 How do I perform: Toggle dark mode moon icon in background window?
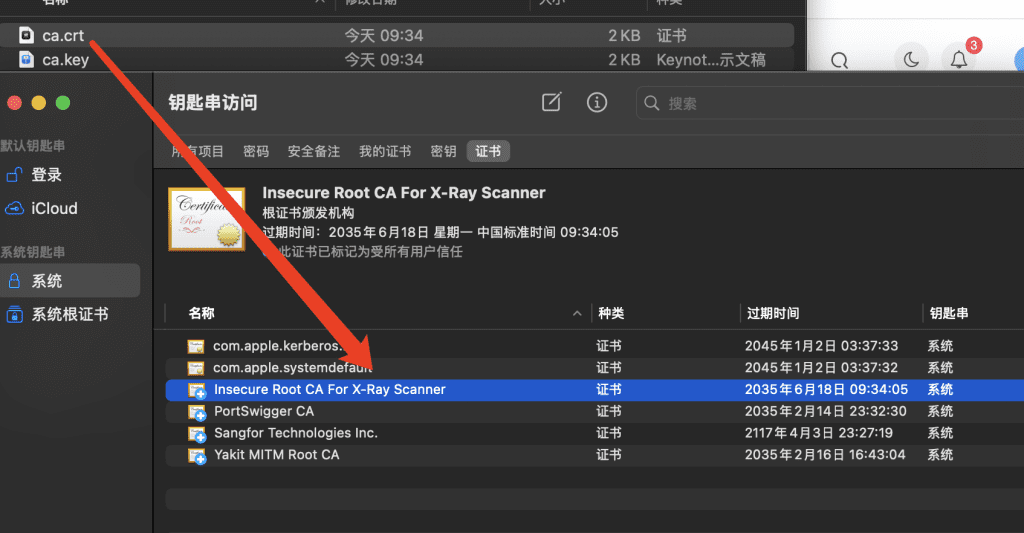(x=911, y=59)
